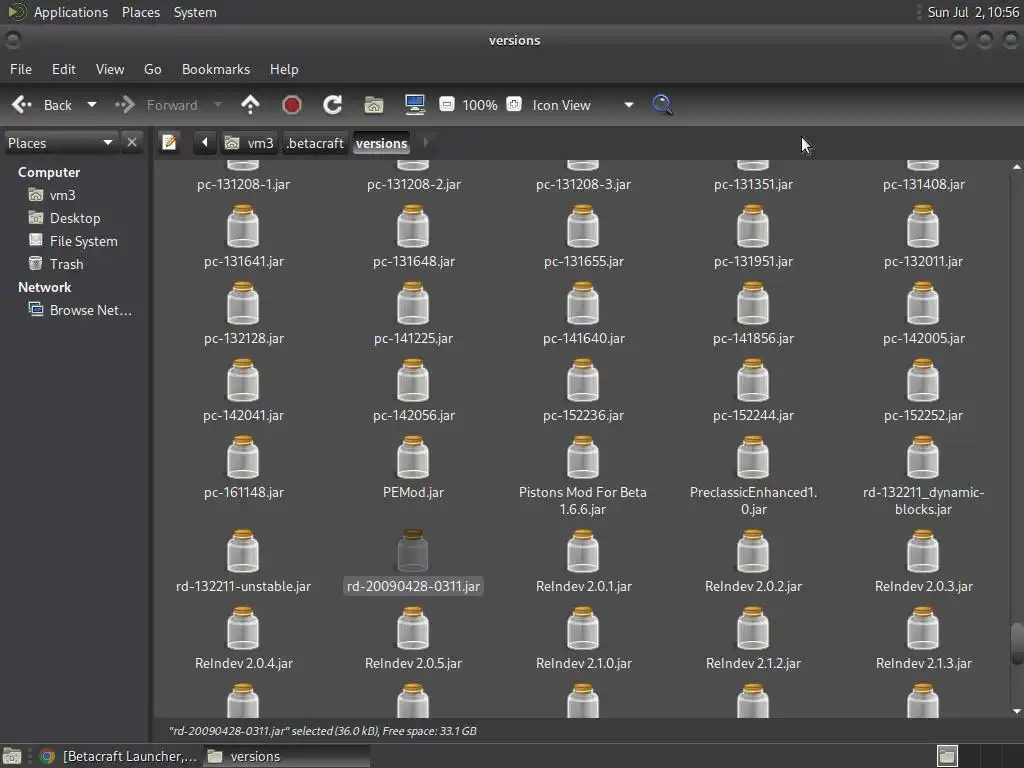Select the pc-142005.jar file icon
The height and width of the screenshot is (768, 1024).
click(923, 304)
